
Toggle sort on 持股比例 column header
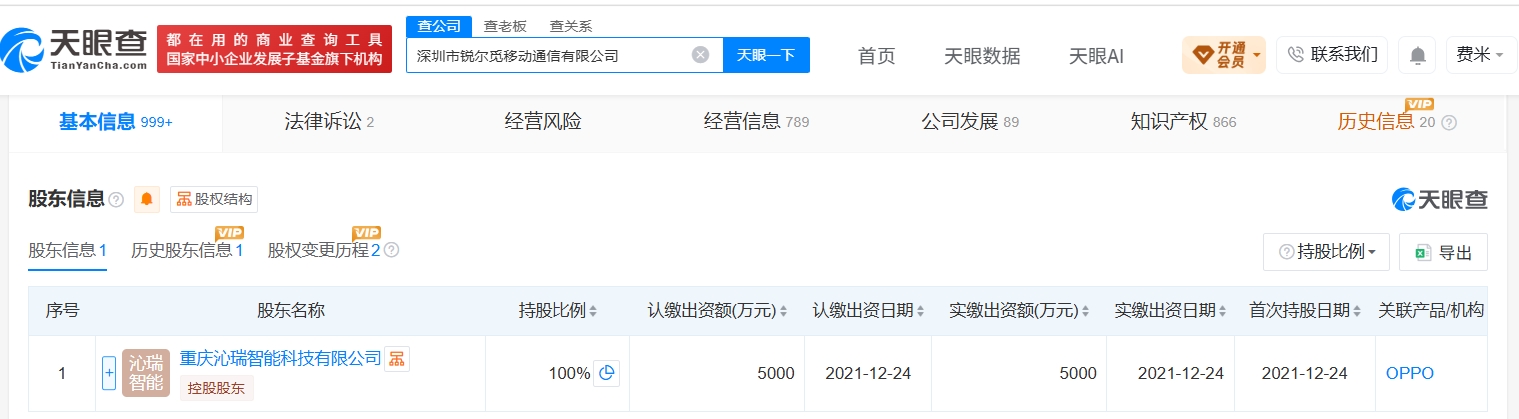(557, 311)
